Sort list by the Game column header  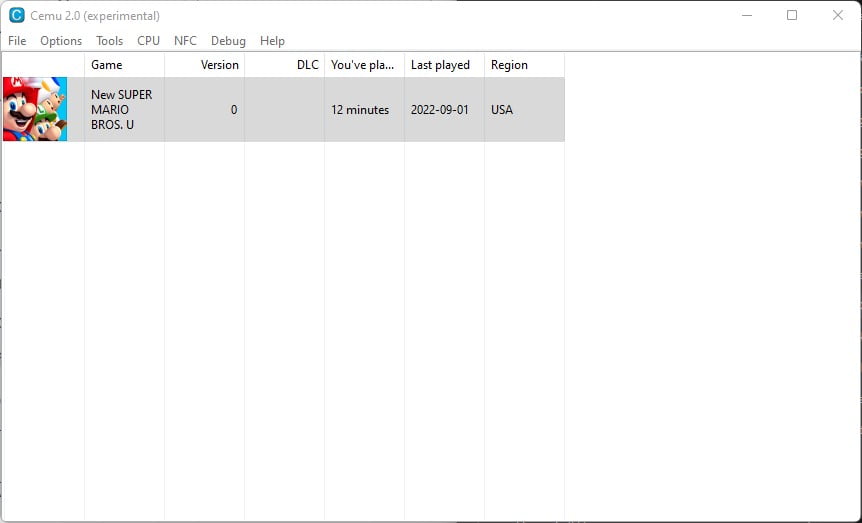pos(124,65)
